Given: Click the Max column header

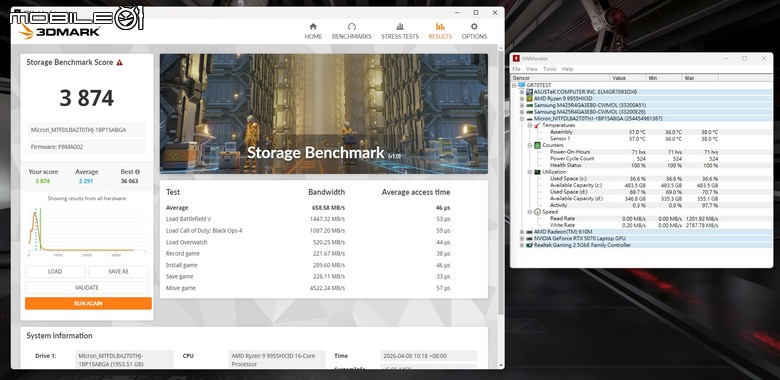Looking at the screenshot, I should [700, 78].
